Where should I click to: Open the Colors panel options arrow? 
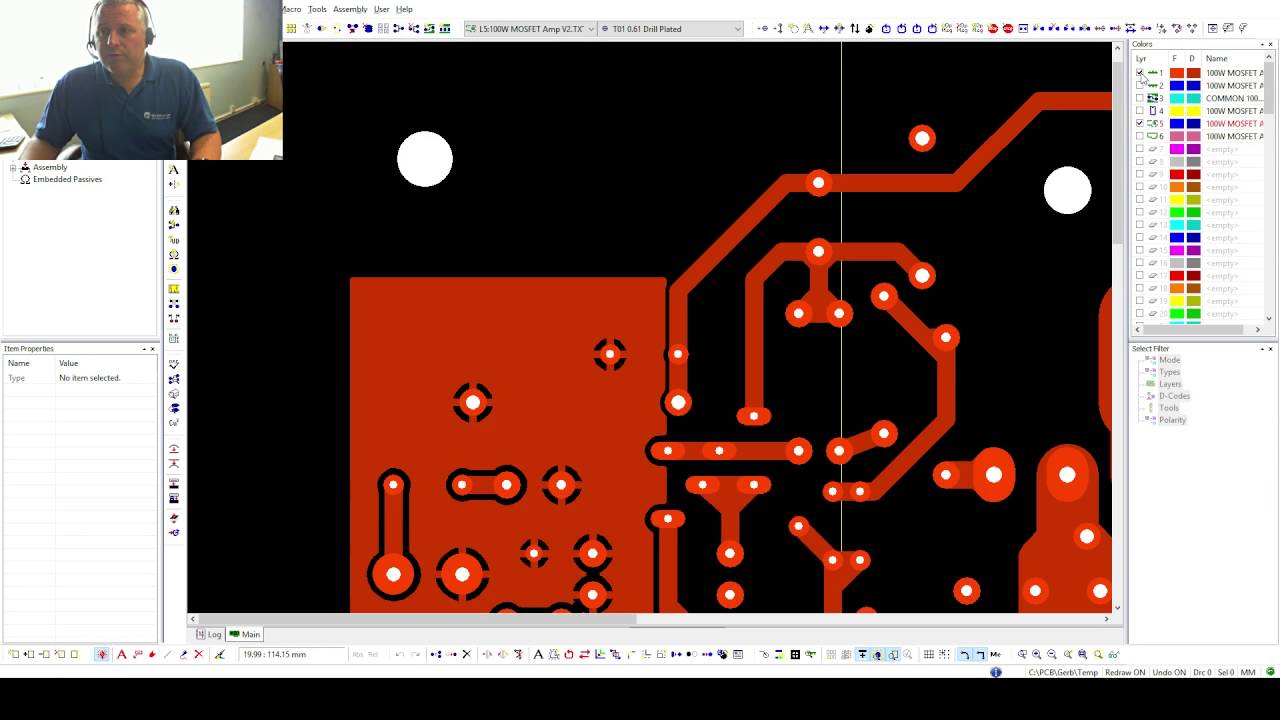click(x=1260, y=44)
